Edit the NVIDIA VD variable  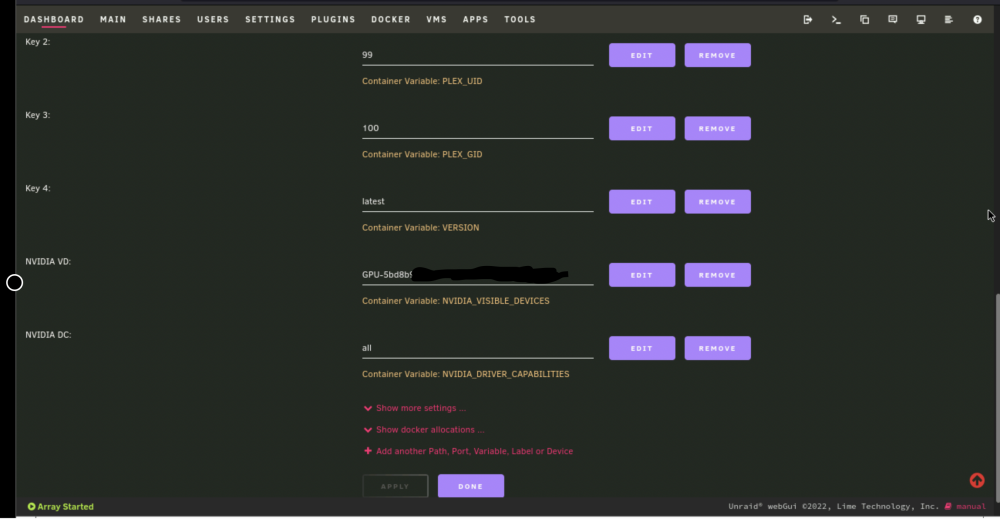point(642,275)
